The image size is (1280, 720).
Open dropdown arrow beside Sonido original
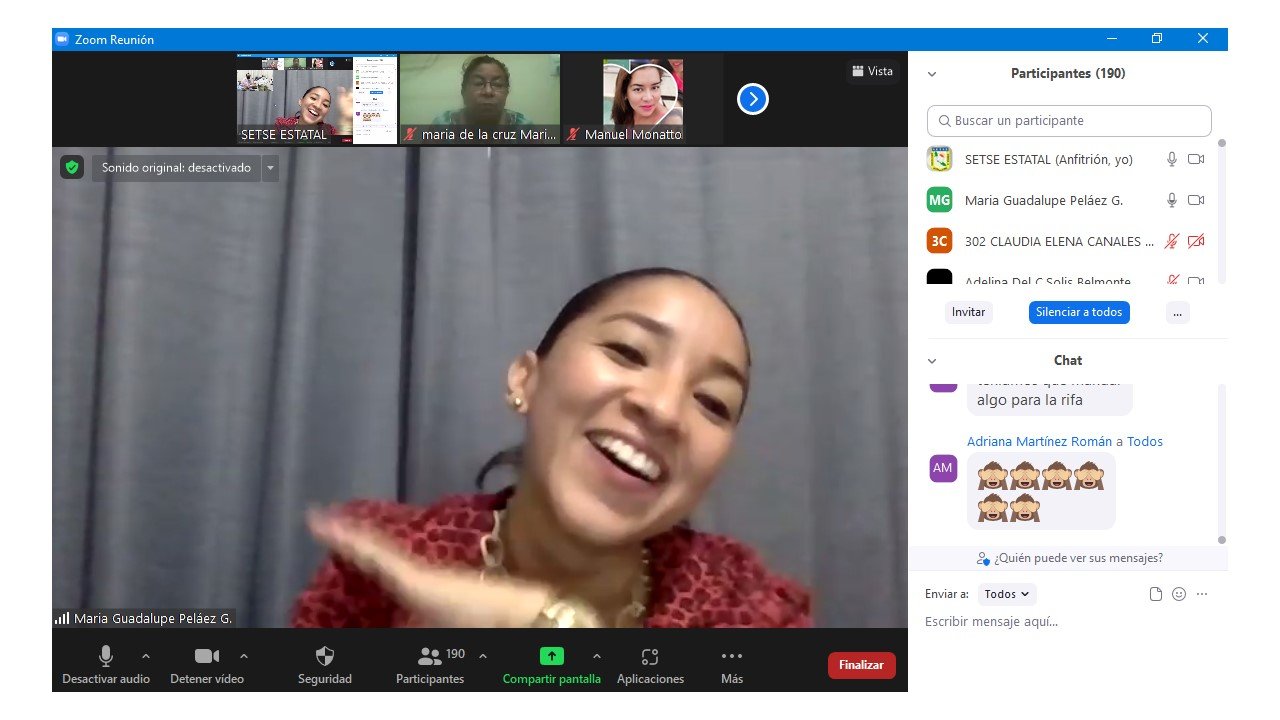[270, 168]
